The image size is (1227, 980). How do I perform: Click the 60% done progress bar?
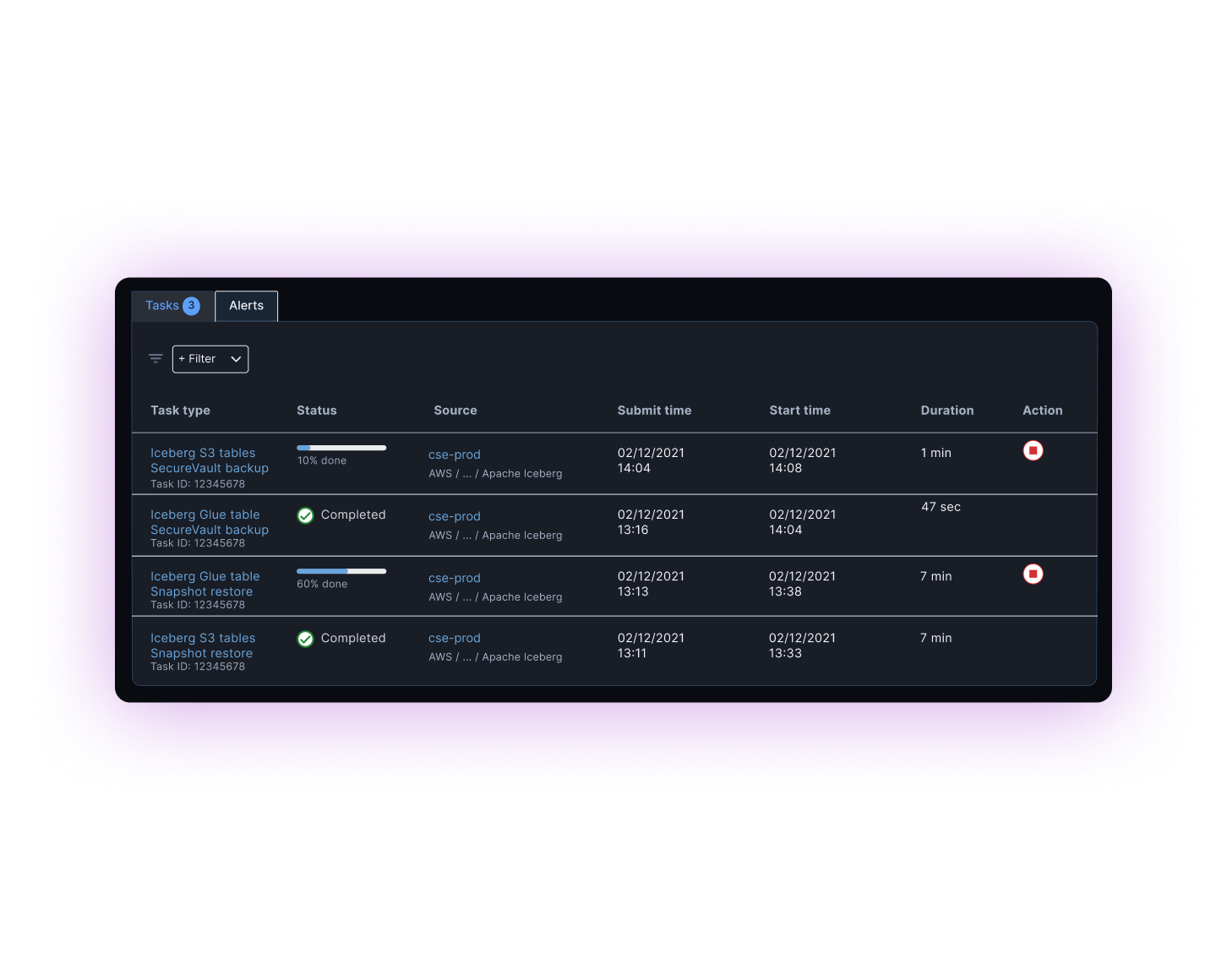click(x=341, y=571)
